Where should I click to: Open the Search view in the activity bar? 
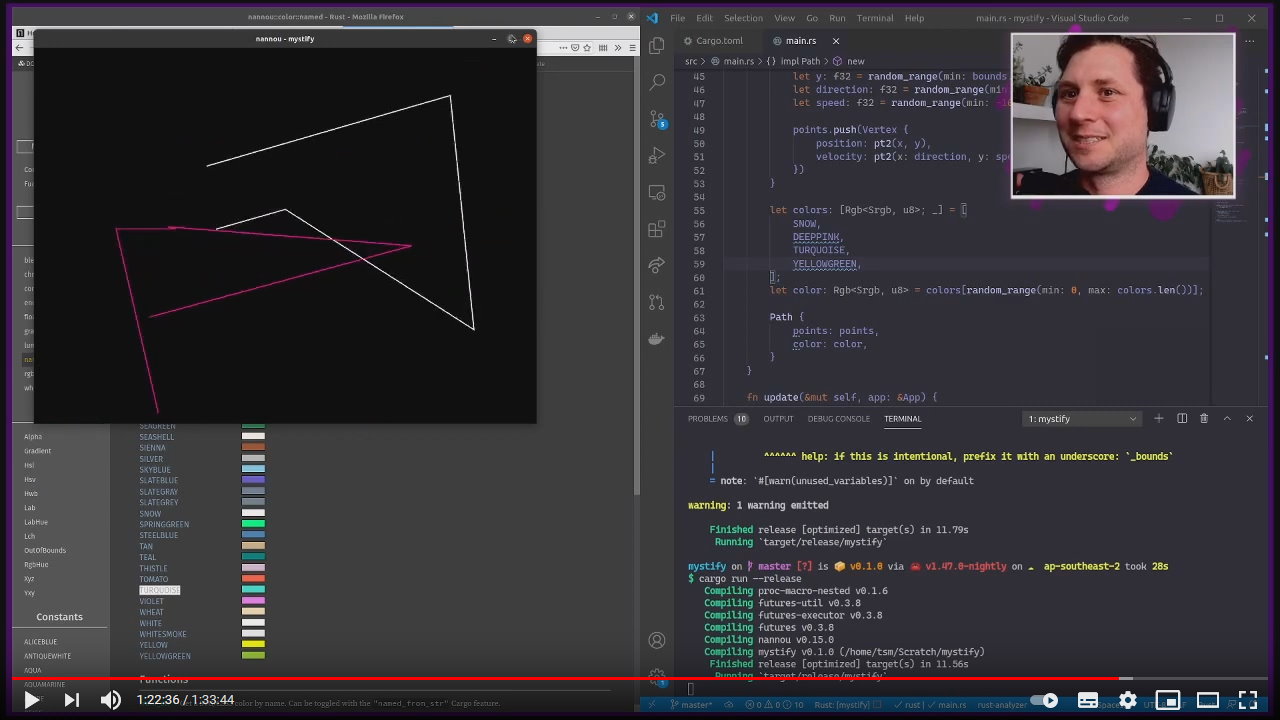click(x=657, y=82)
